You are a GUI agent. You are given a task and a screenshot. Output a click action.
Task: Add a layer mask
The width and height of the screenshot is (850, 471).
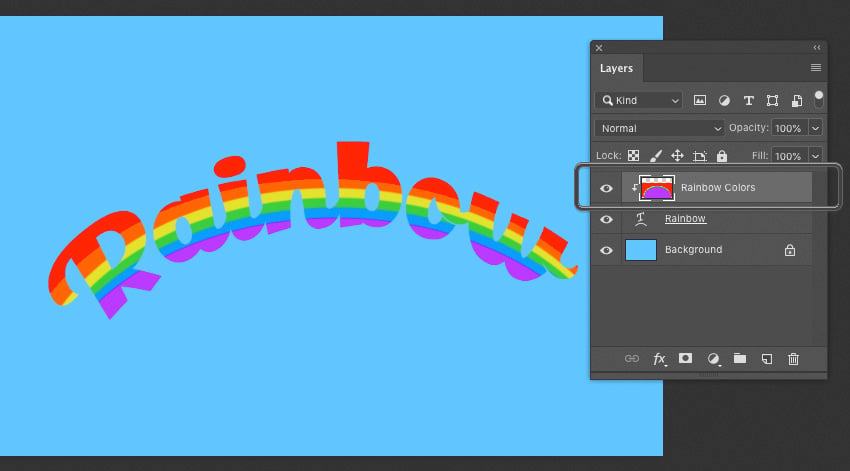pyautogui.click(x=685, y=358)
